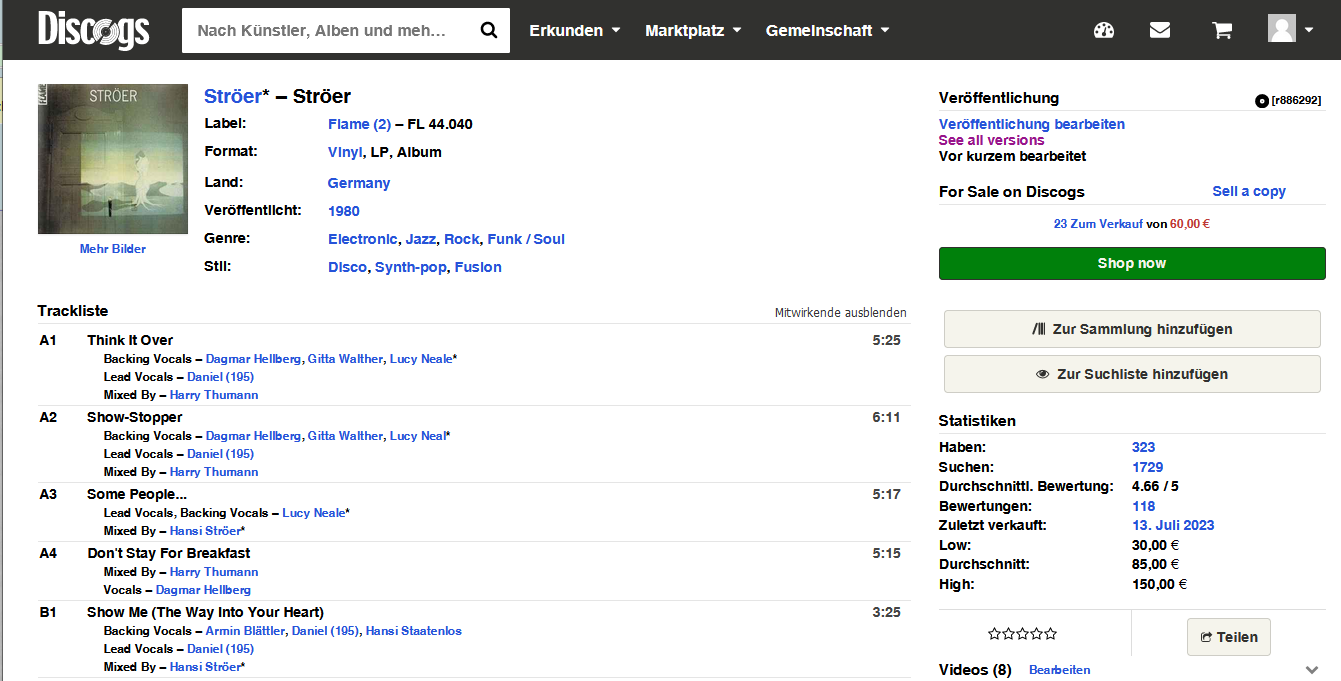Select the 60,00 € starting price
This screenshot has width=1341, height=681.
click(x=1190, y=224)
